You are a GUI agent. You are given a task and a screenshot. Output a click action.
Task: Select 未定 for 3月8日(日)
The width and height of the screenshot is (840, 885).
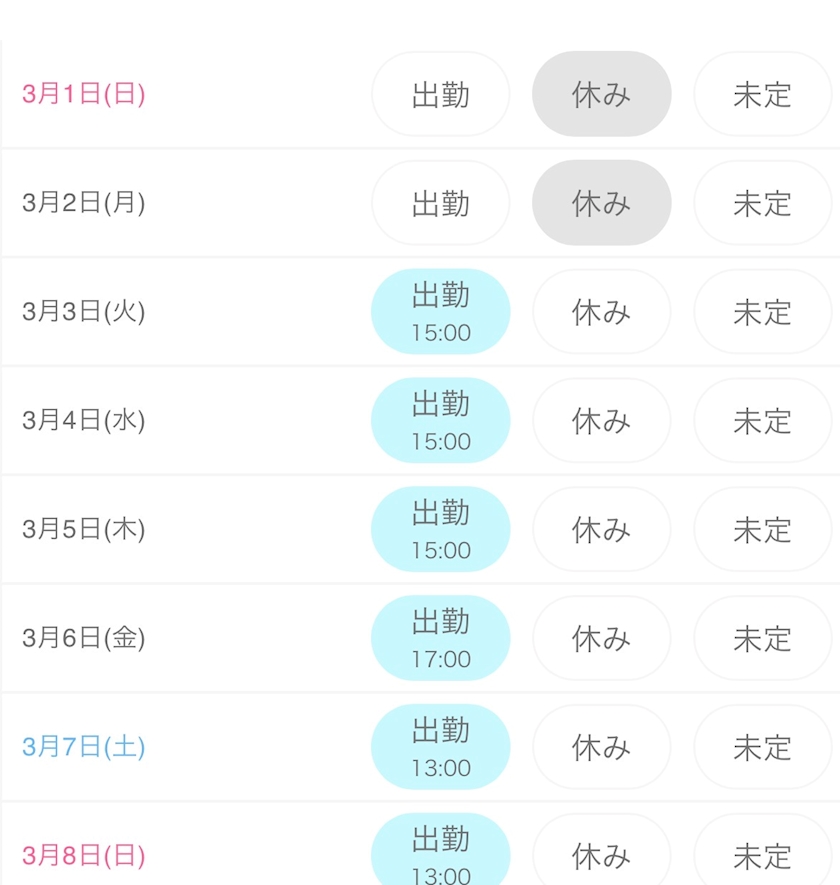point(763,849)
